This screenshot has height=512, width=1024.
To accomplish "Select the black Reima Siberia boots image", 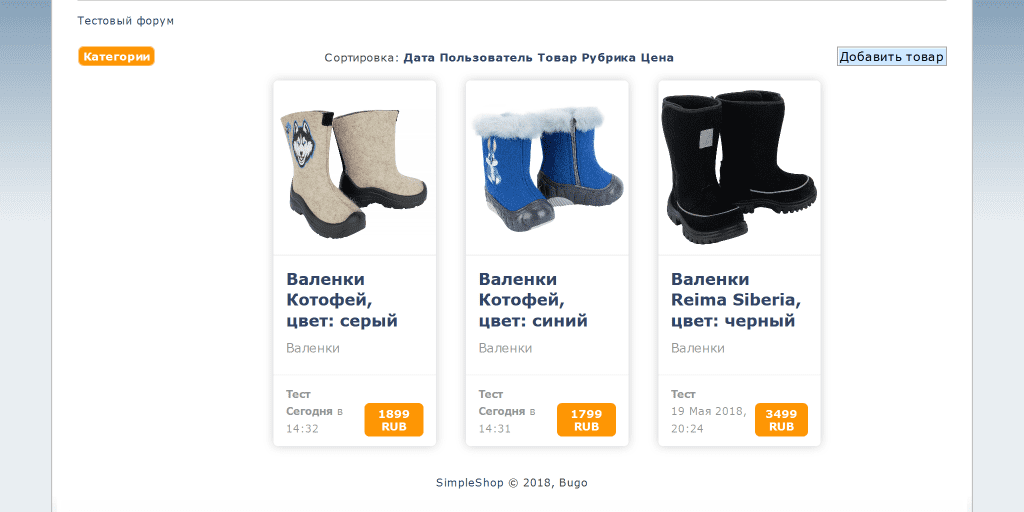I will point(739,168).
